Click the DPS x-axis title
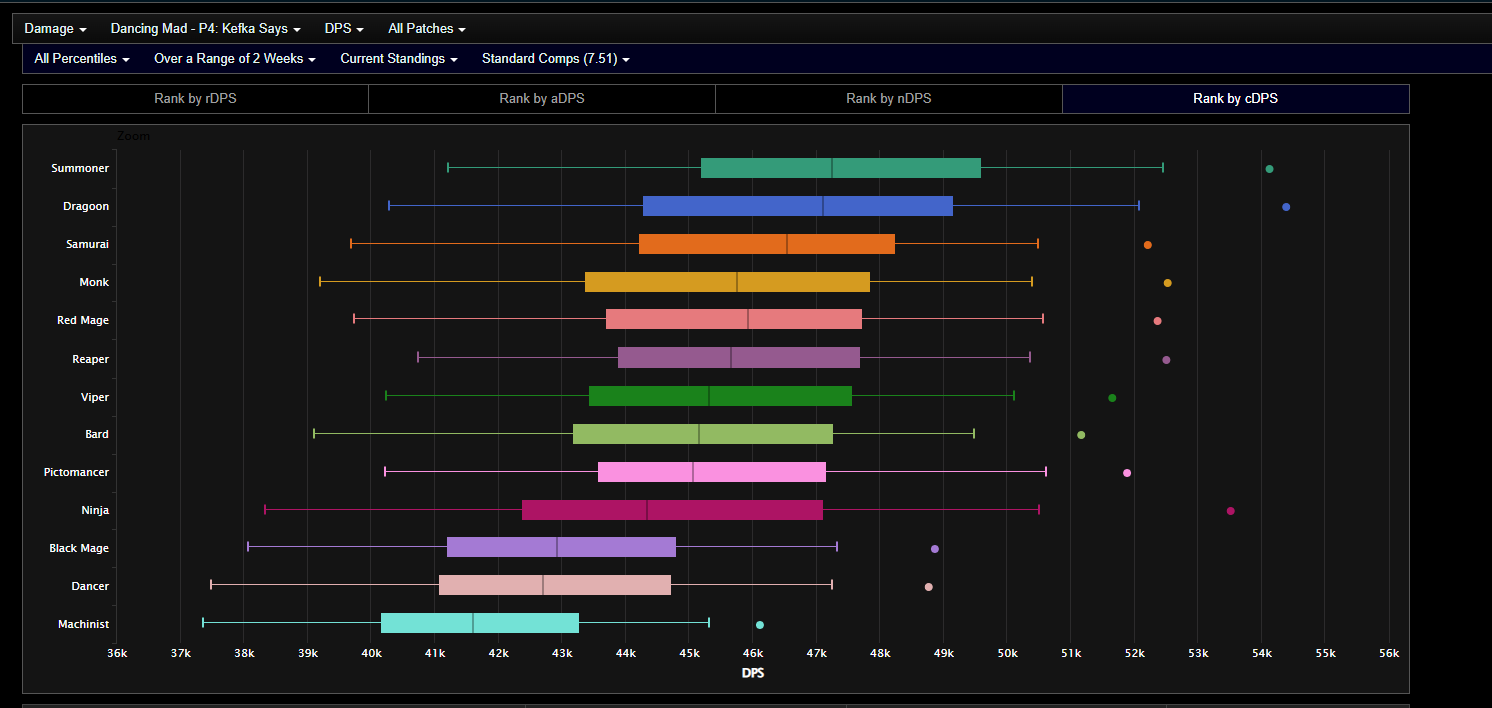The width and height of the screenshot is (1492, 708). (x=753, y=673)
